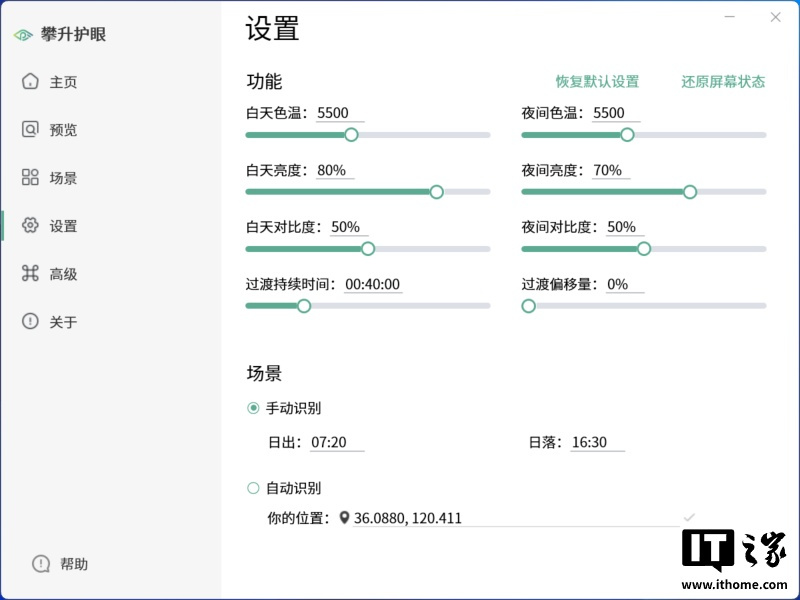Click the Home (主页) house icon

(30, 82)
